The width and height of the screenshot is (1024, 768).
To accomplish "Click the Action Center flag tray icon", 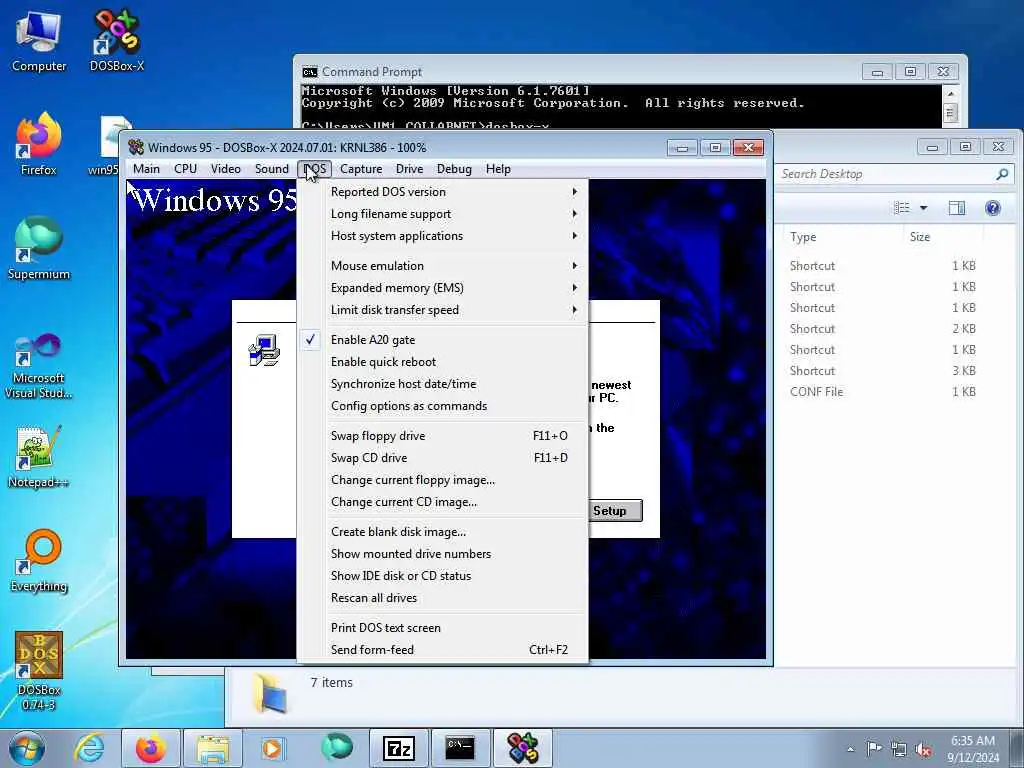I will click(x=874, y=748).
